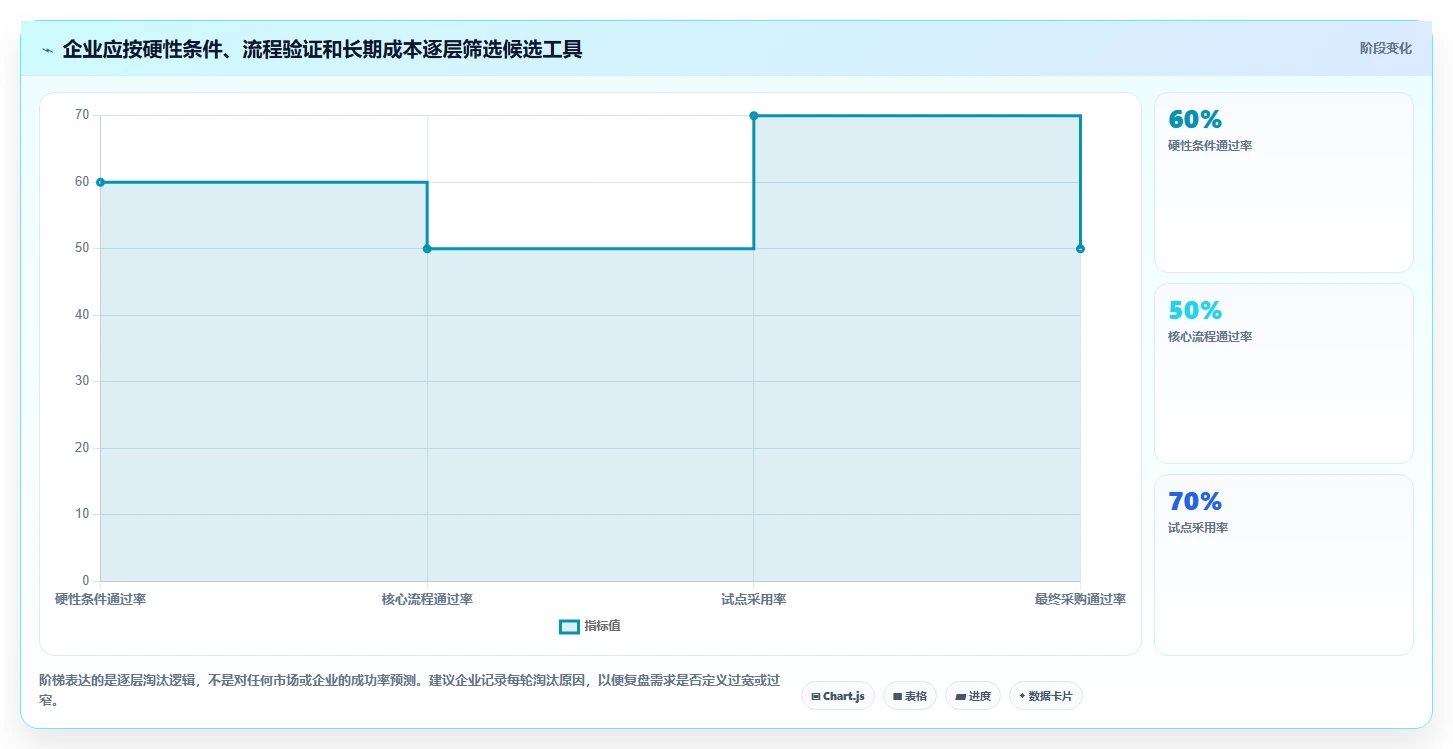Click the 50% 核心流程通过率 card
Viewport: 1453px width, 749px height.
[x=1283, y=373]
